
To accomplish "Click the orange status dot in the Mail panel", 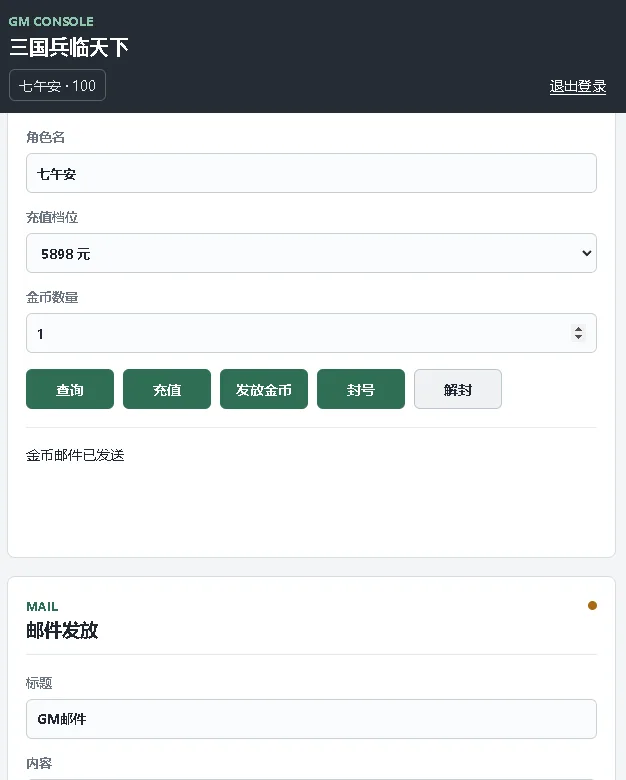I will [x=592, y=605].
